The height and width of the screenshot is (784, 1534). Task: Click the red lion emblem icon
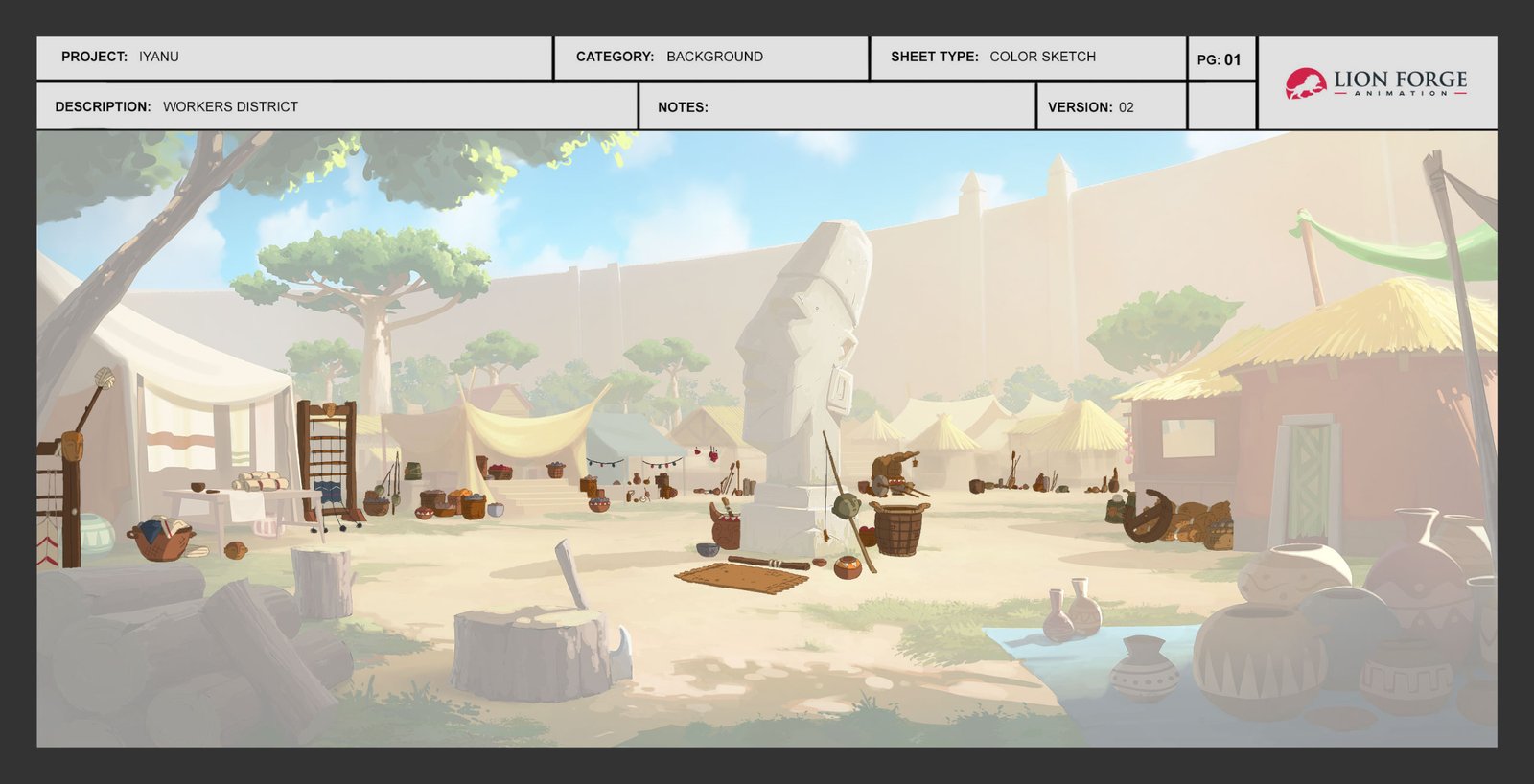pos(1305,83)
